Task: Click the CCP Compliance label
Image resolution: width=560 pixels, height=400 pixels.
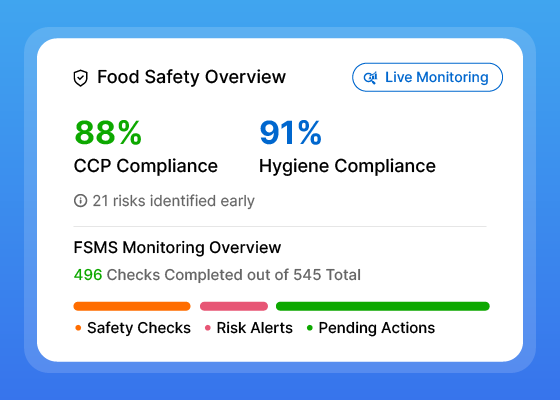Action: tap(146, 166)
